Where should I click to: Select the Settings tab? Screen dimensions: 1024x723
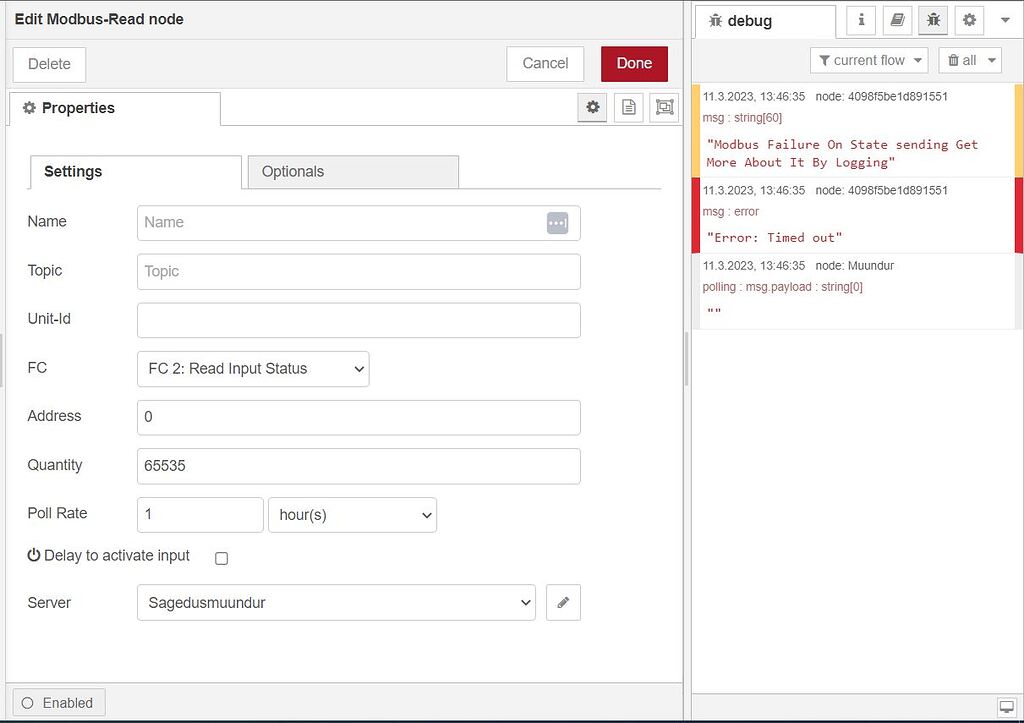[135, 172]
